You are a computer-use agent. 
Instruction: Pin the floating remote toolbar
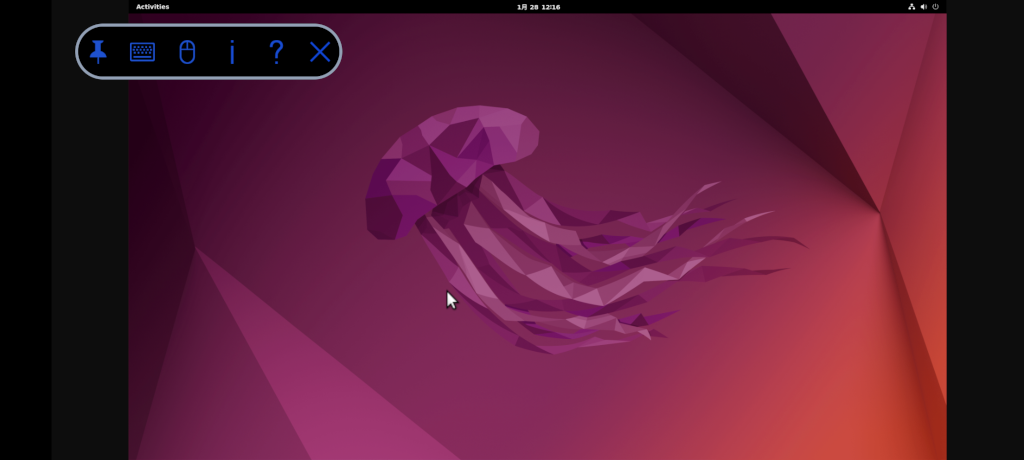pos(98,52)
